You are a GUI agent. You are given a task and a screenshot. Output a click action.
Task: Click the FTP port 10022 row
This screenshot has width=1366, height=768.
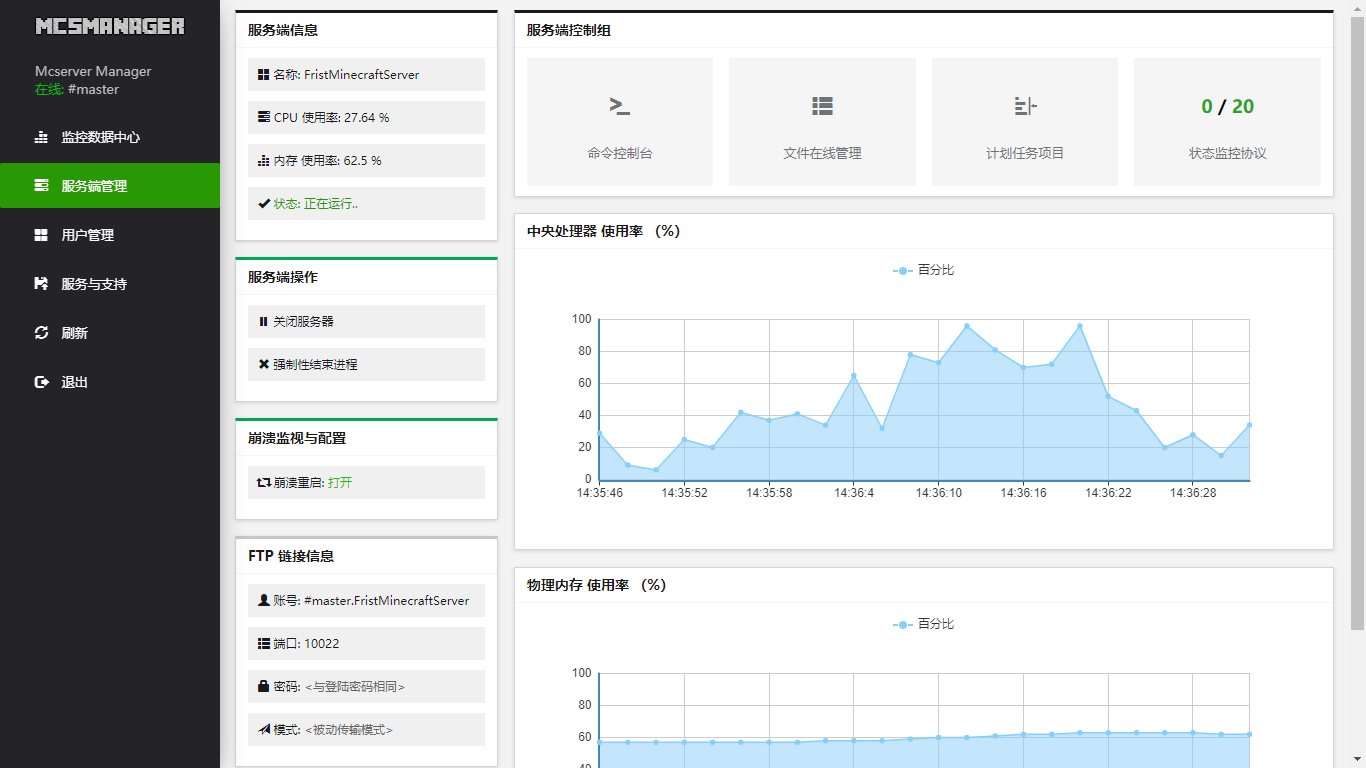366,643
